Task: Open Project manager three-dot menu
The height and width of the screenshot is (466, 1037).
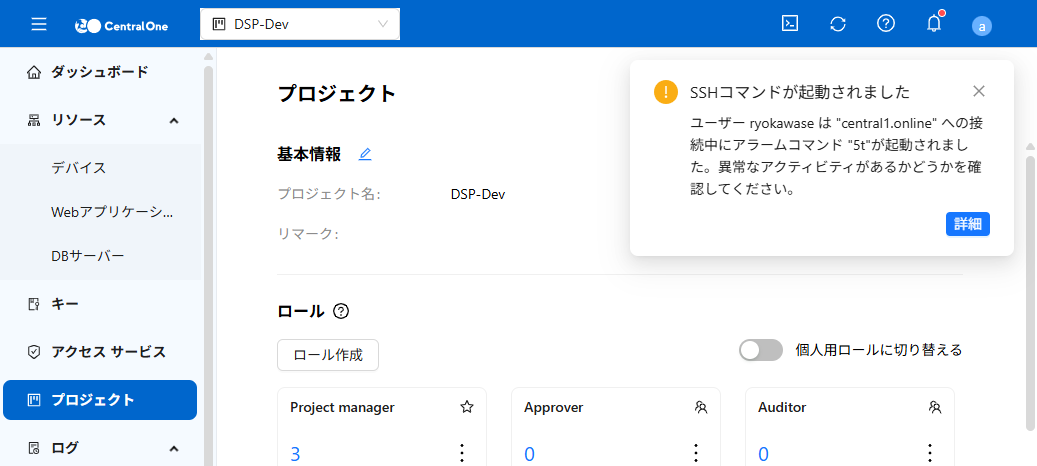Action: (x=462, y=453)
